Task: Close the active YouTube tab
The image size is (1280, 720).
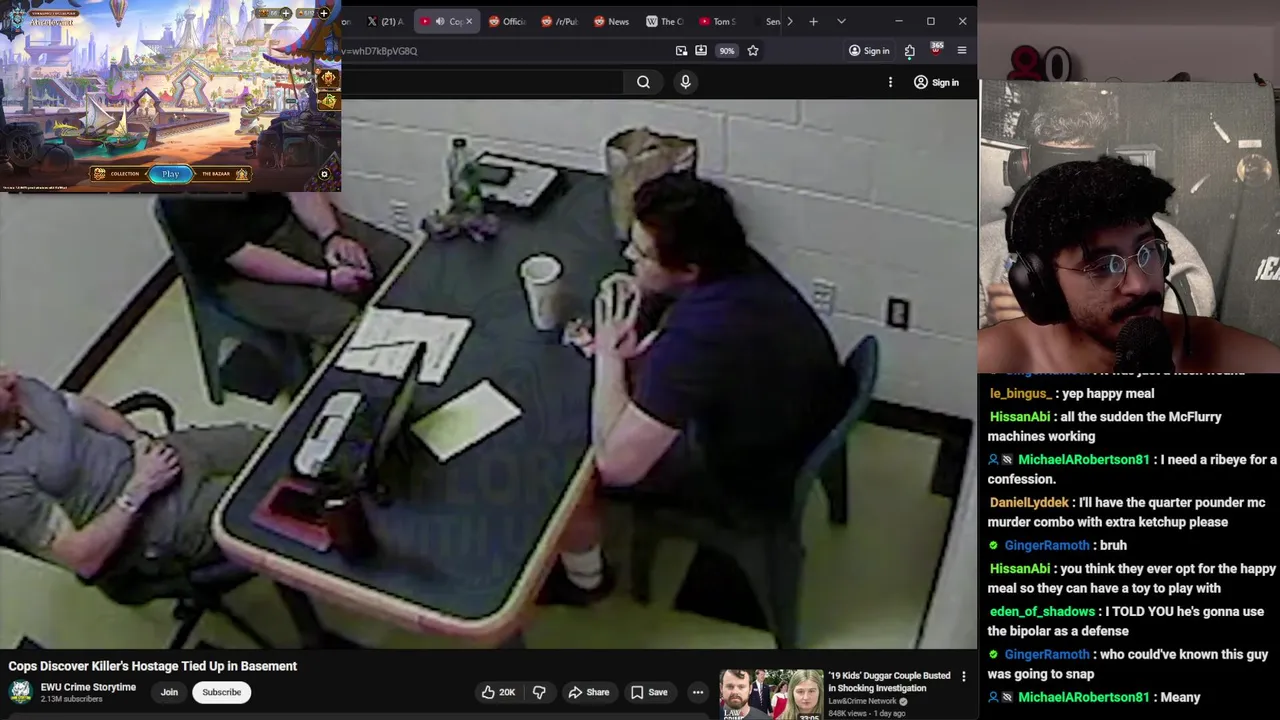Action: coord(469,21)
